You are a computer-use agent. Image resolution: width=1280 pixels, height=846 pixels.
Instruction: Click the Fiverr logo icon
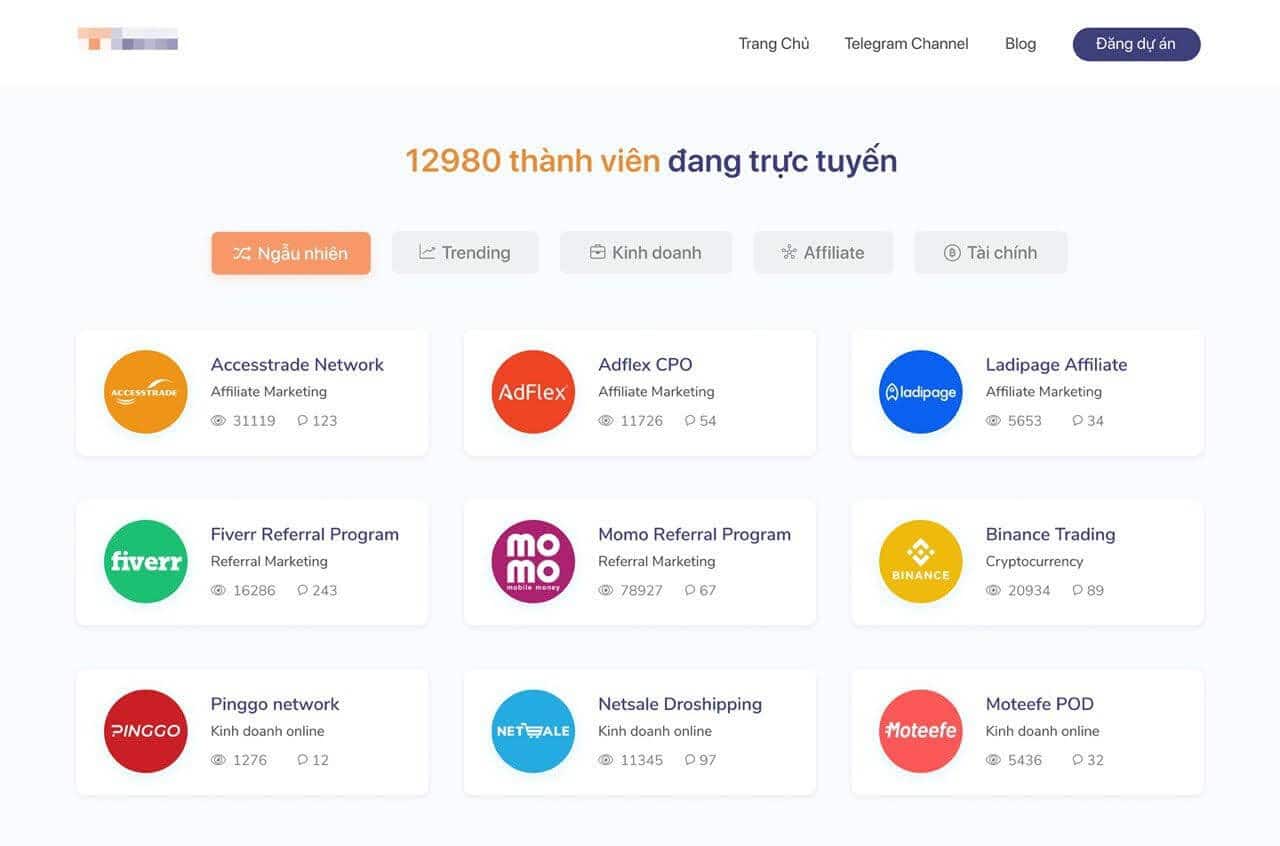[146, 562]
